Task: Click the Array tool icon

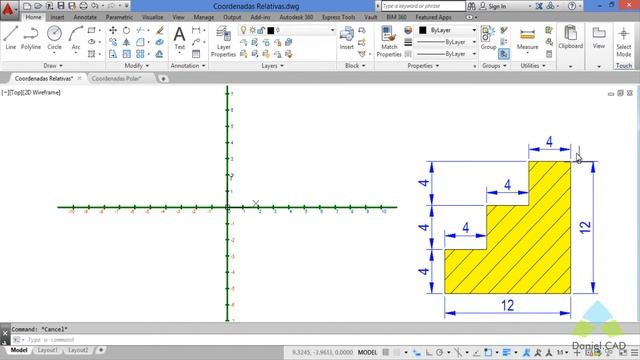Action: [x=140, y=54]
